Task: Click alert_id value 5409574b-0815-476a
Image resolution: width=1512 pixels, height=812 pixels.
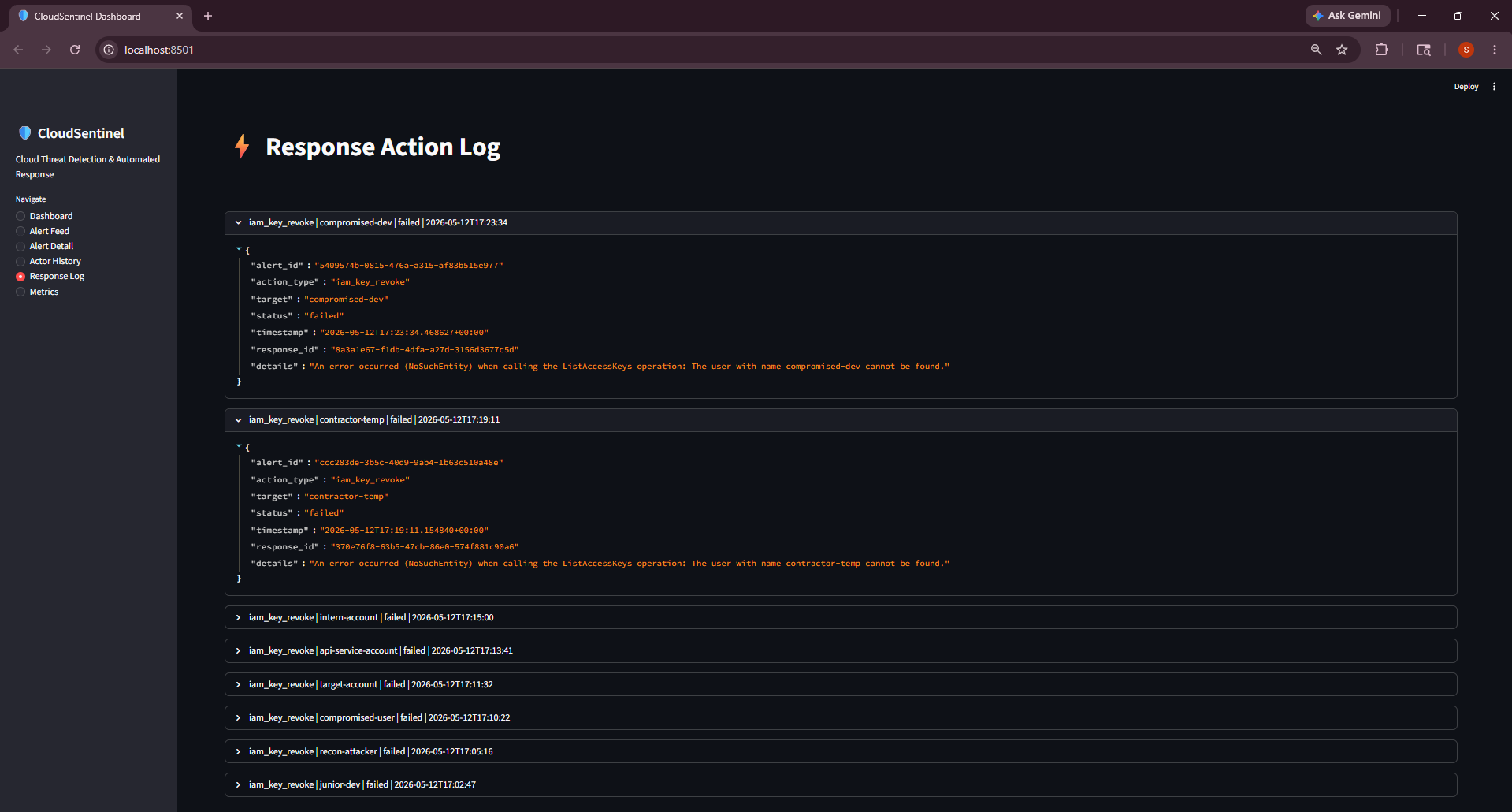Action: click(x=408, y=266)
